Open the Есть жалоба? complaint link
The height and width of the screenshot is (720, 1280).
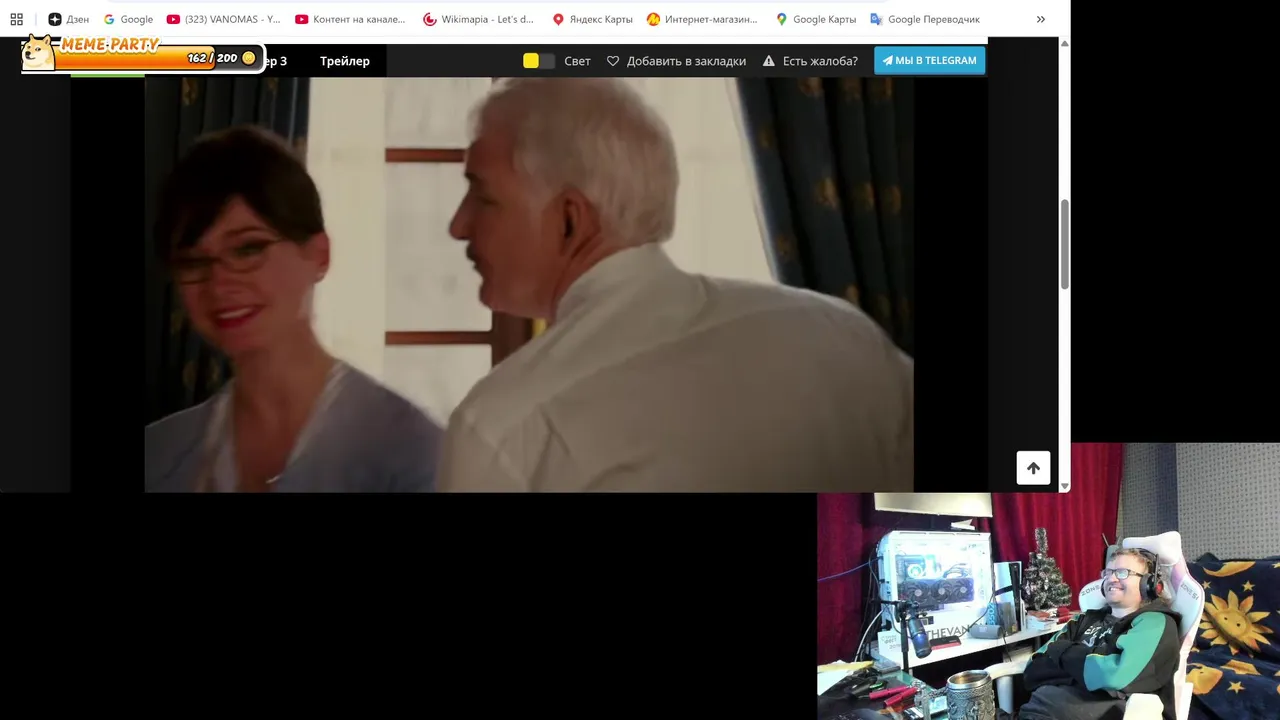click(x=810, y=61)
